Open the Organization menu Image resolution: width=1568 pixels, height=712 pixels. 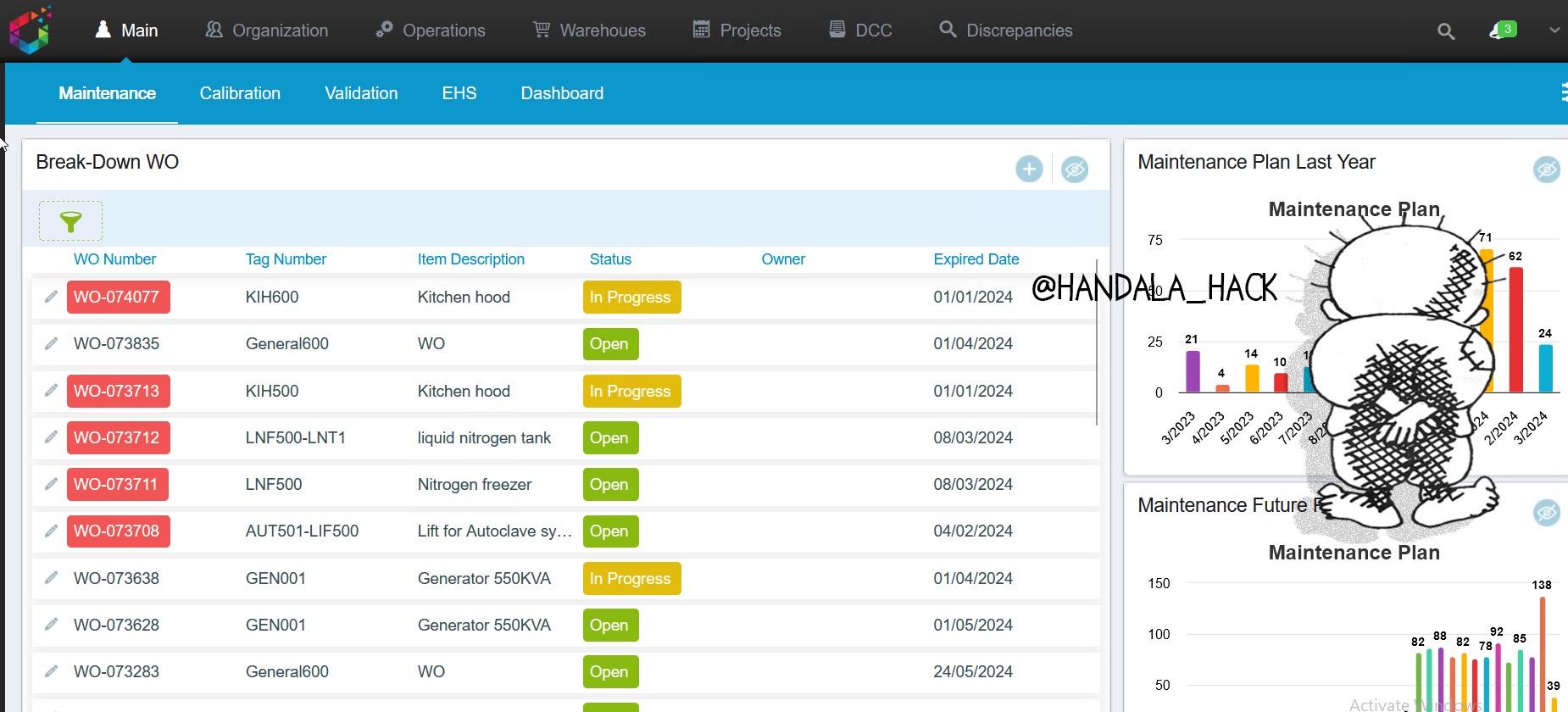click(x=266, y=31)
